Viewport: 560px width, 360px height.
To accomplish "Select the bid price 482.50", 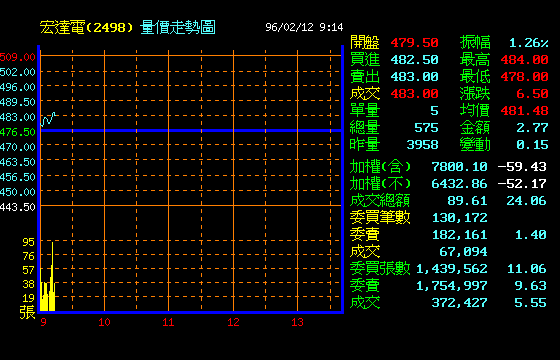I will (x=414, y=60).
